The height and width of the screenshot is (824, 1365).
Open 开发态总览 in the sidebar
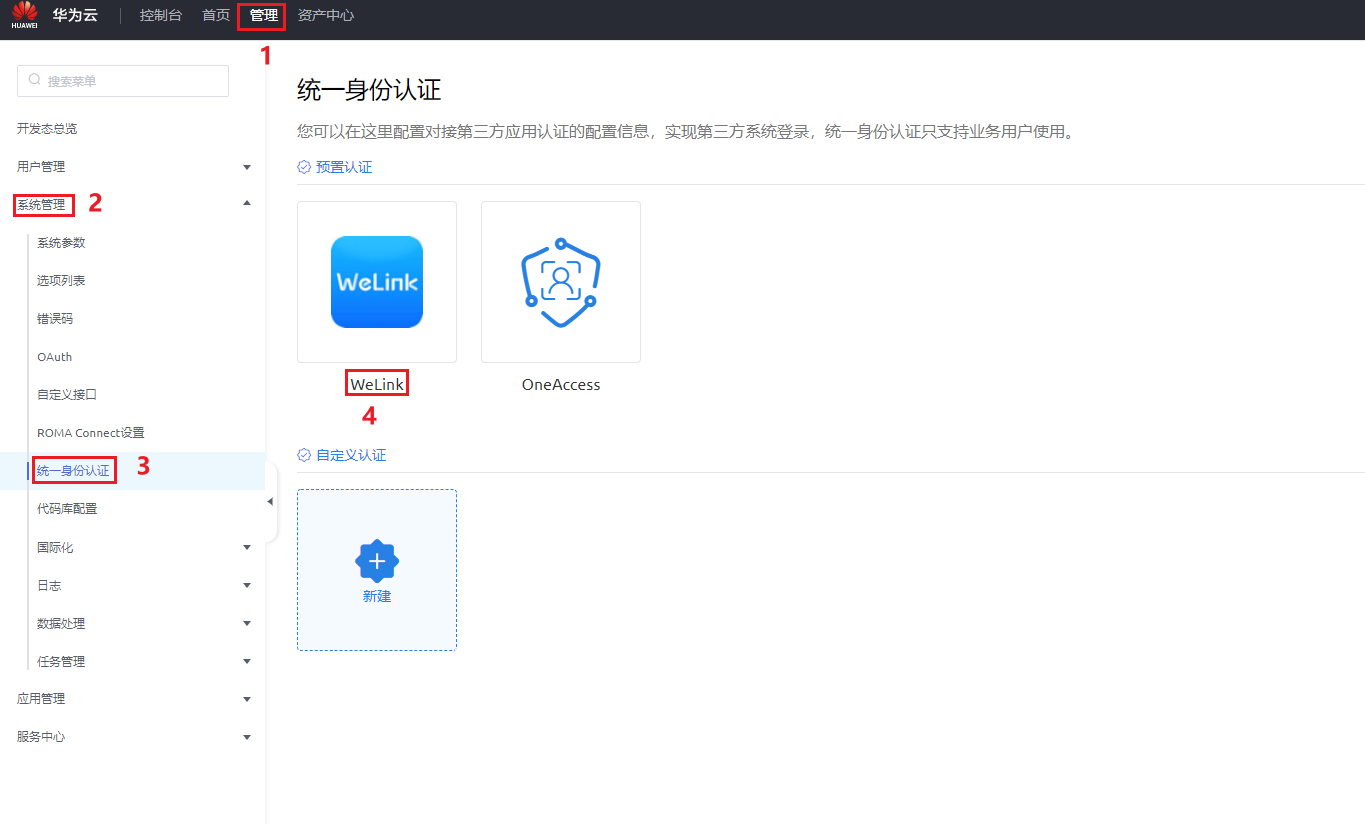47,129
